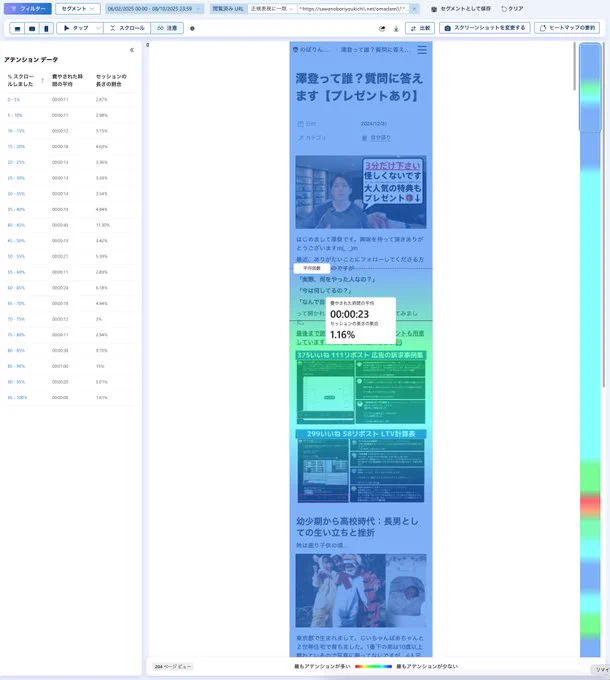Sort by % スクロールしました column

25,80
